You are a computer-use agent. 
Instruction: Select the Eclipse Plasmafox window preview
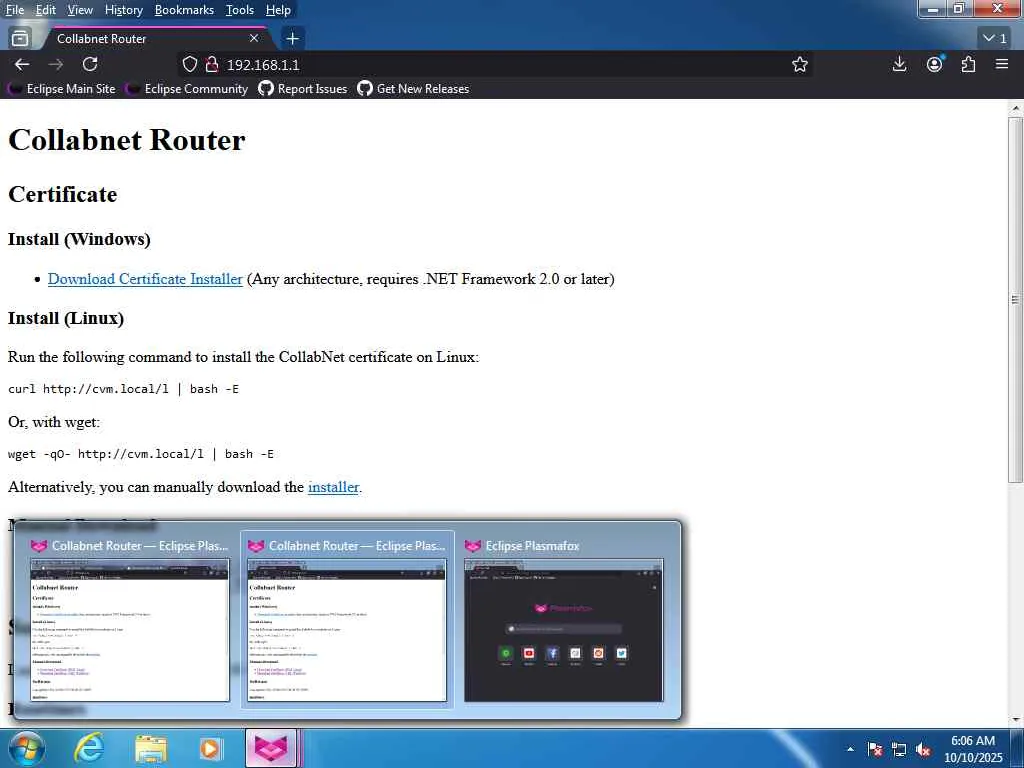564,620
